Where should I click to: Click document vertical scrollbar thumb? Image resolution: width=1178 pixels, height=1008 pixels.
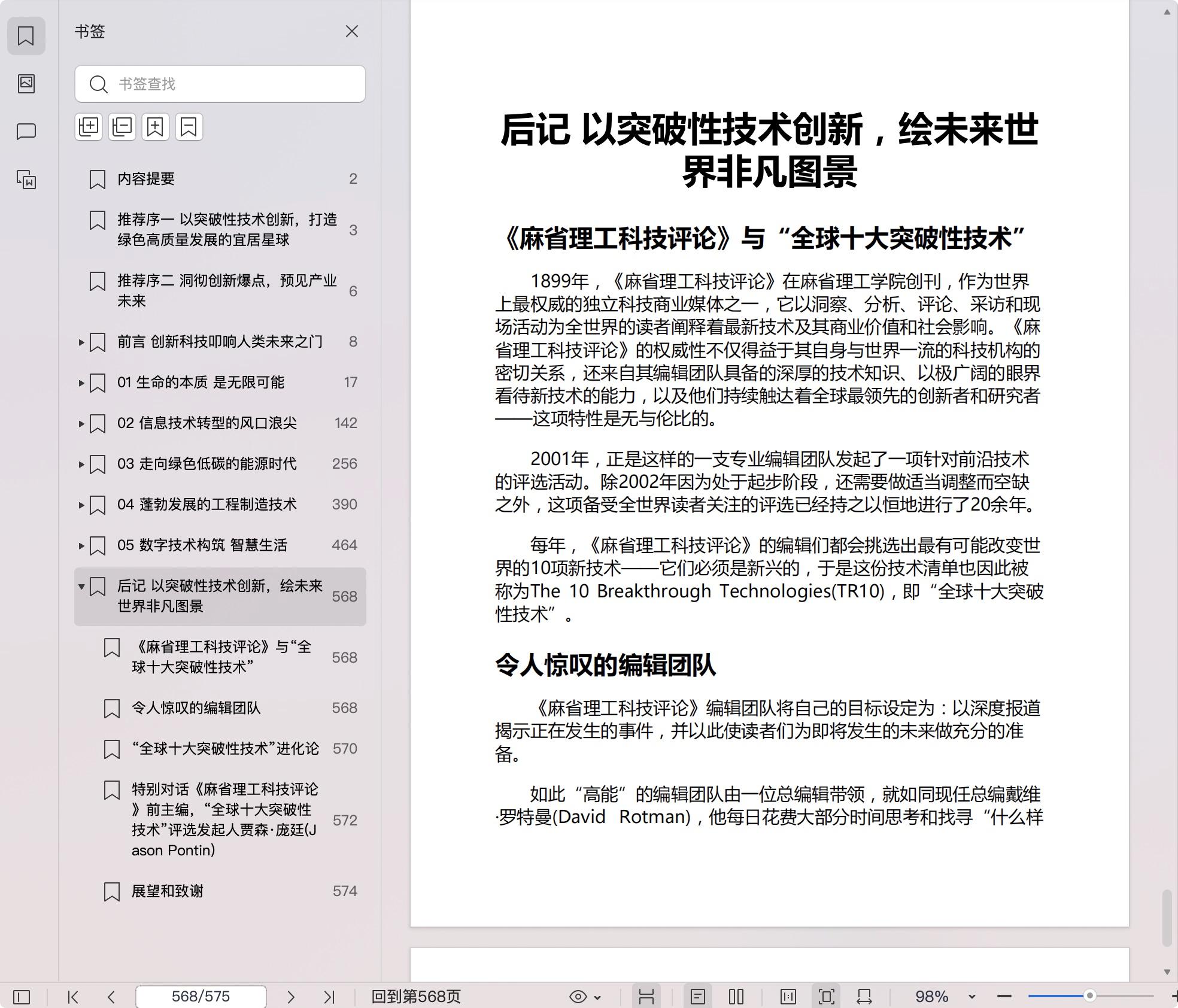[1167, 918]
